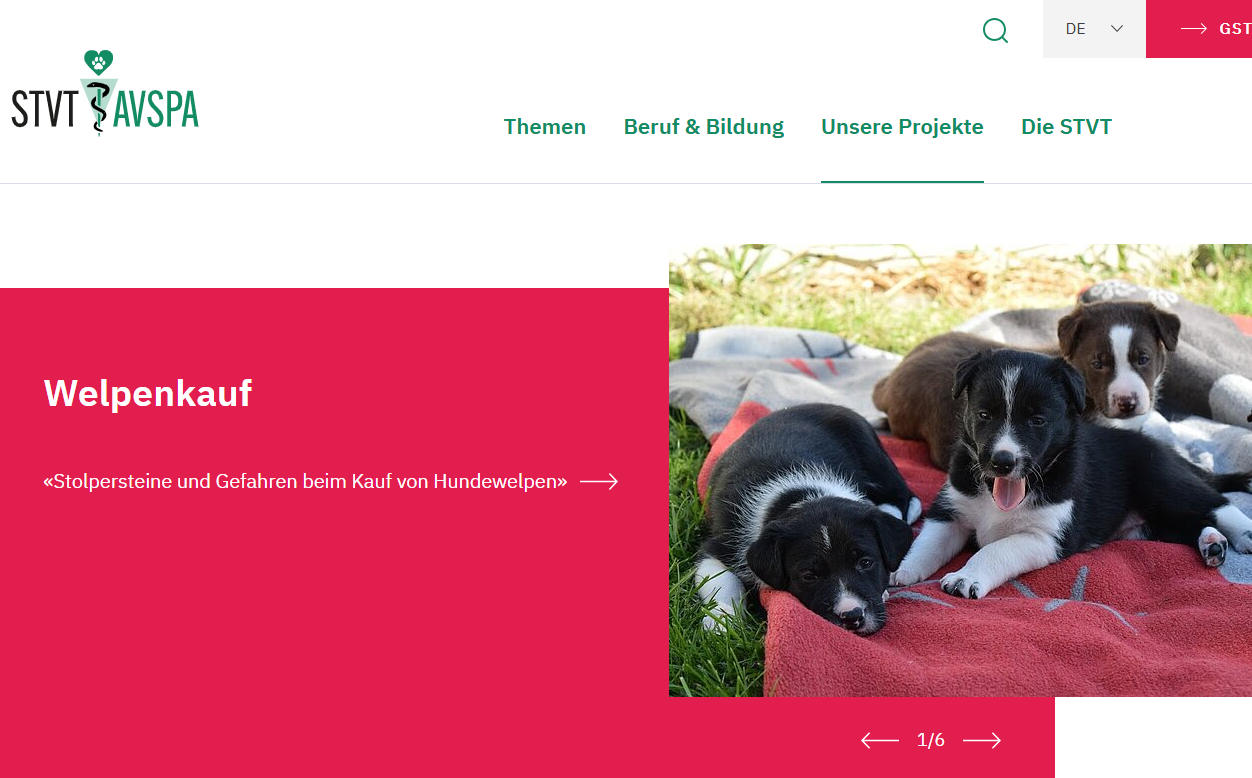This screenshot has width=1252, height=778.
Task: Go to the previous slide arrow
Action: pos(880,740)
